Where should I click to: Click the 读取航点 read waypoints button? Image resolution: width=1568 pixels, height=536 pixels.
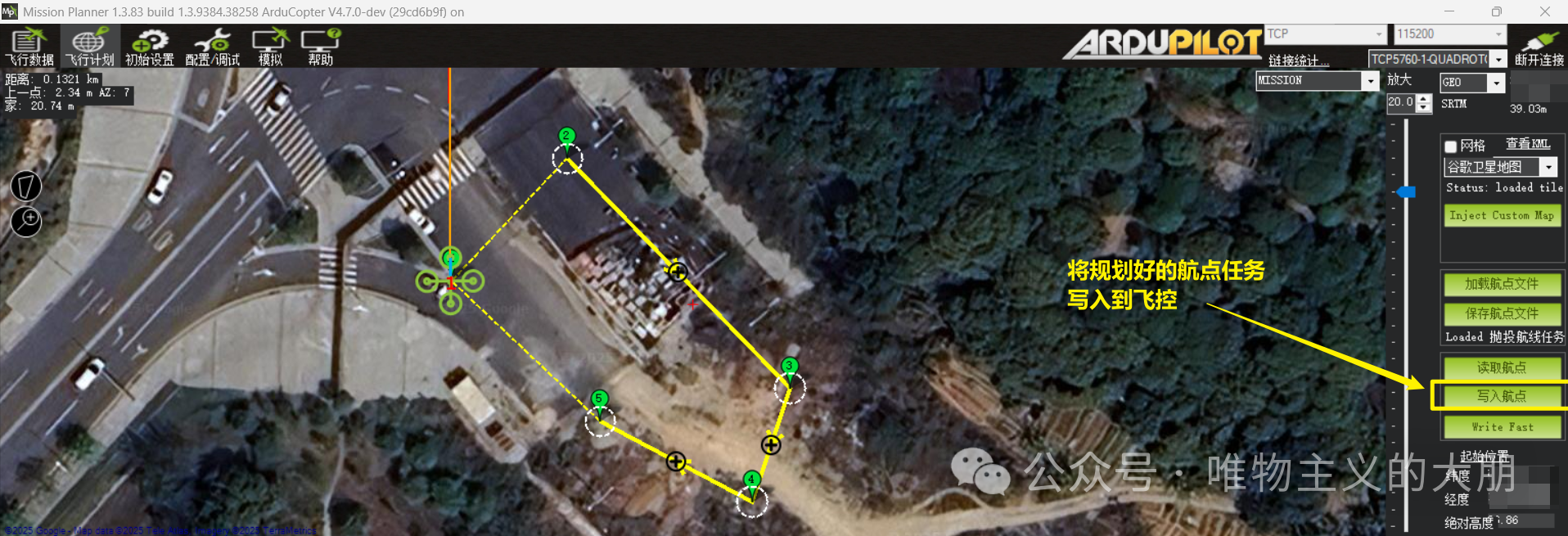coord(1502,367)
